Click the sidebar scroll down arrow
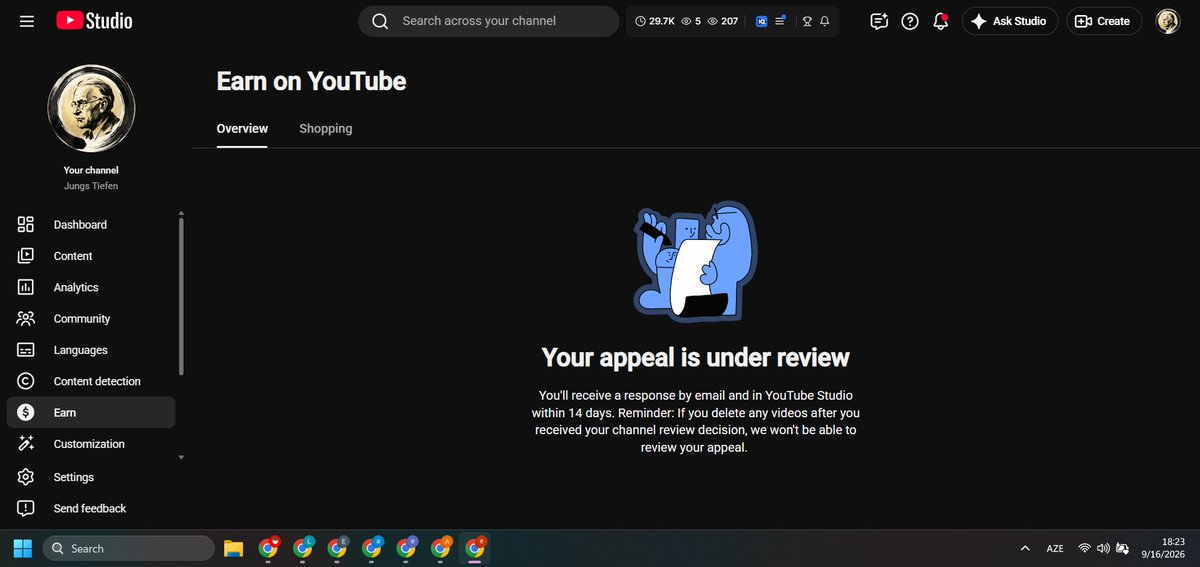 click(x=181, y=457)
